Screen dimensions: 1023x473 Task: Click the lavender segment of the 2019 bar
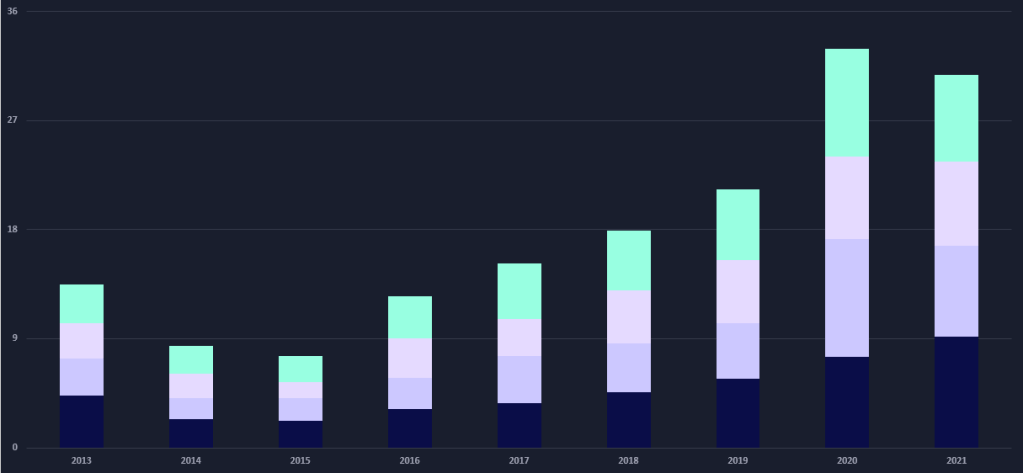[737, 350]
